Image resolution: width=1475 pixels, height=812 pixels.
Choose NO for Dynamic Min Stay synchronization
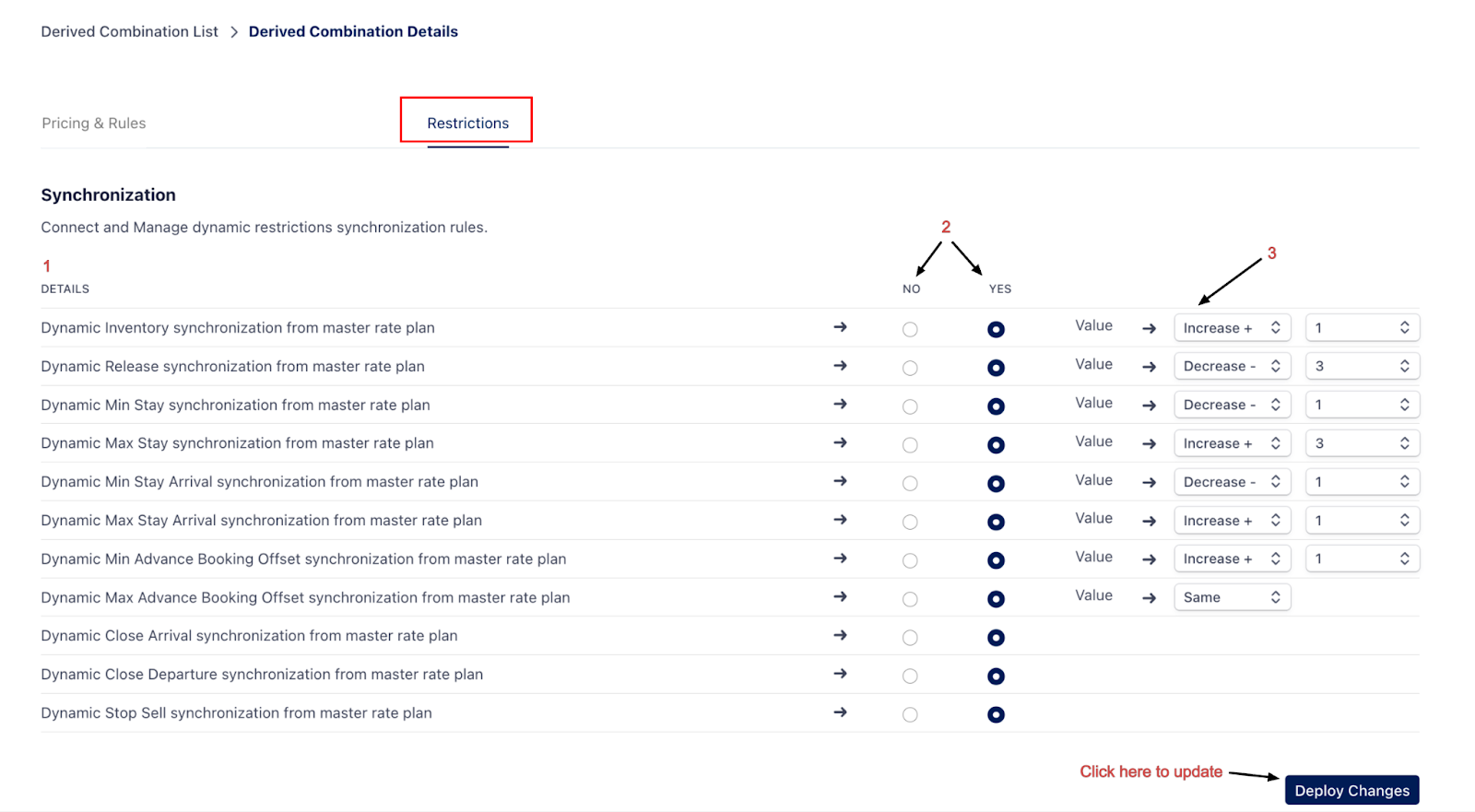click(x=910, y=406)
